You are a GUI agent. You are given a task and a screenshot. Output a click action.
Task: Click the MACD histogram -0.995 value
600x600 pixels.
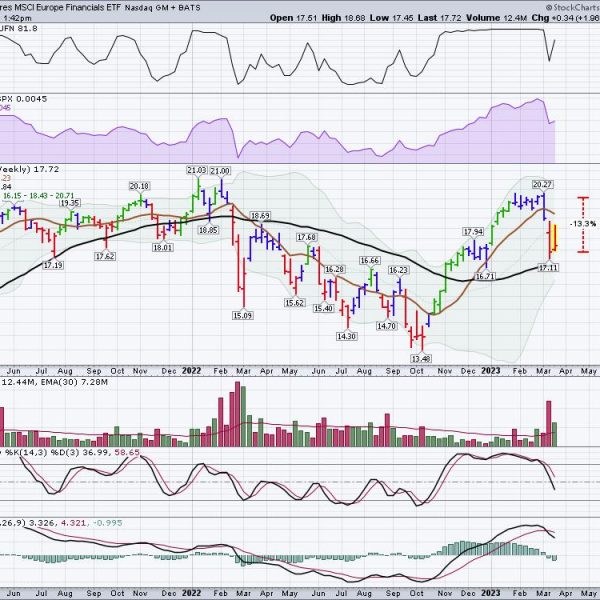107,523
